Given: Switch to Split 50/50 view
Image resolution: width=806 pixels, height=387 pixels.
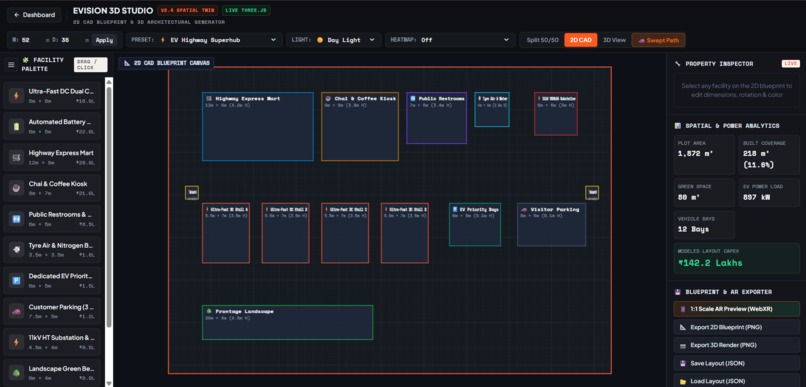Looking at the screenshot, I should tap(542, 40).
